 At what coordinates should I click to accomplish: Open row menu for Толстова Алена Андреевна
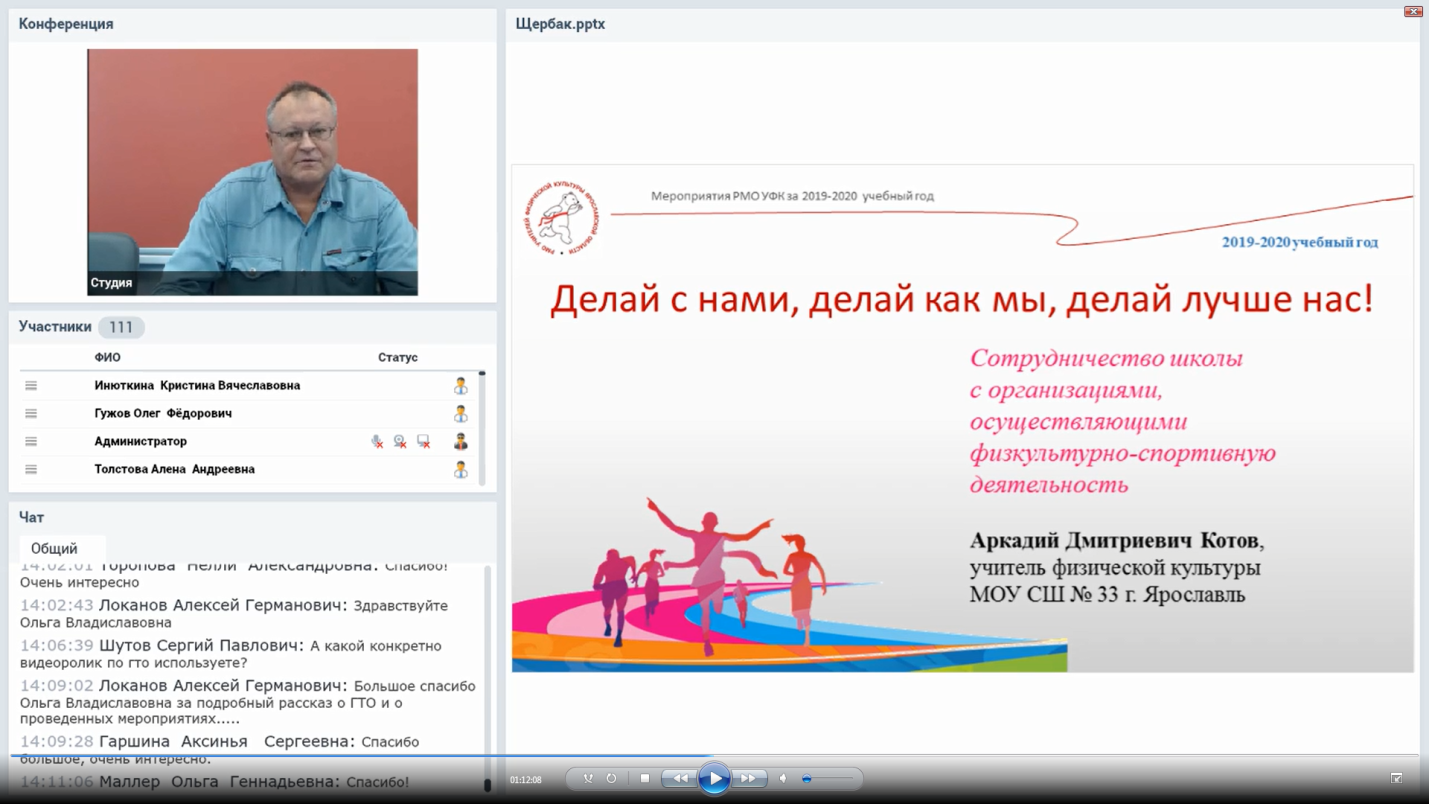31,470
